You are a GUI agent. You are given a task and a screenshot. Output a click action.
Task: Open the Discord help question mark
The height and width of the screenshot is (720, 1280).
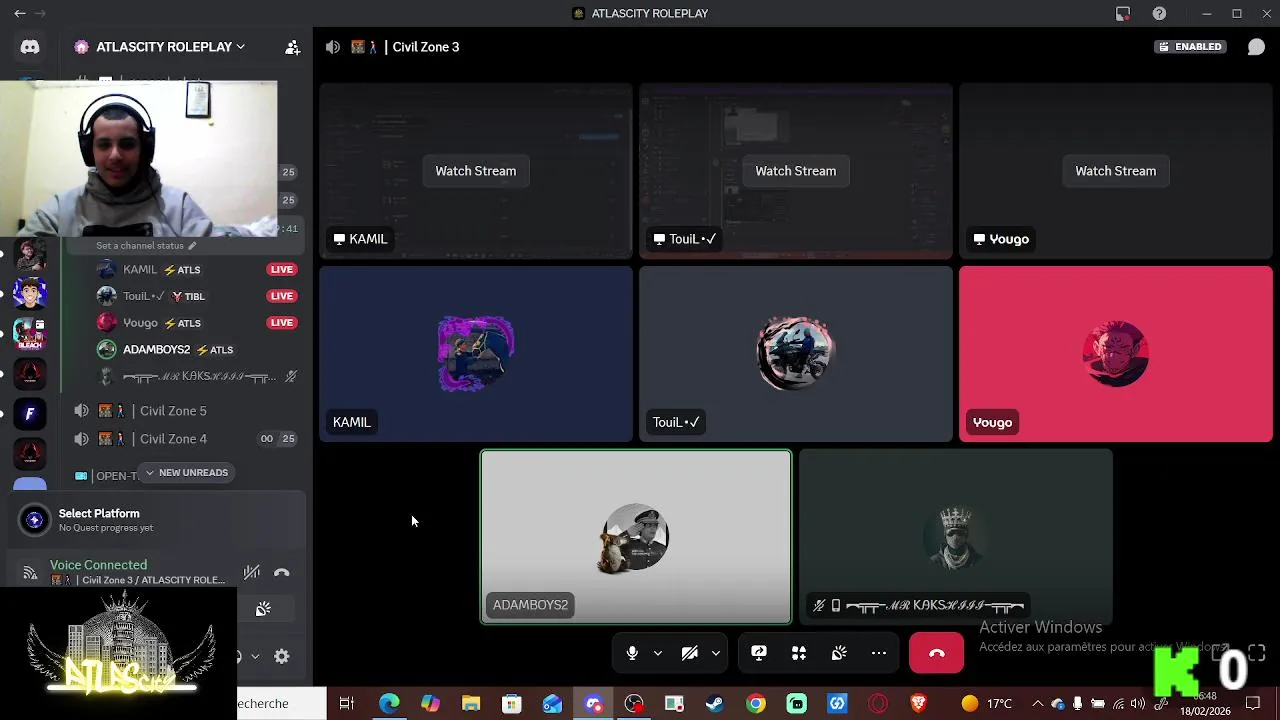coord(1159,14)
